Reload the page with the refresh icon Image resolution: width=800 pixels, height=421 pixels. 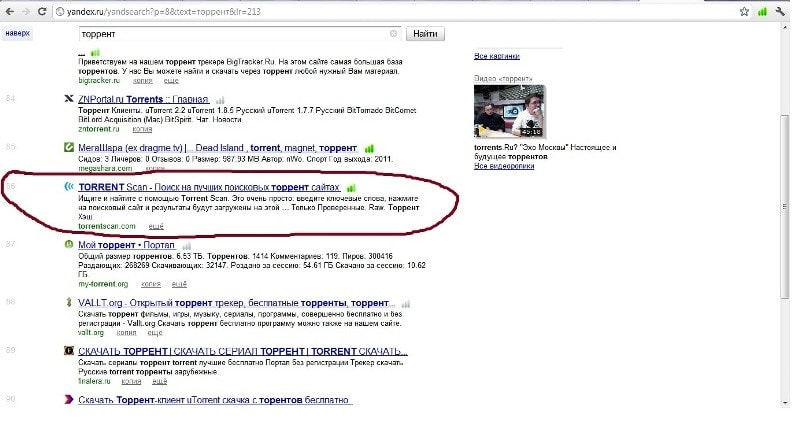tap(42, 11)
